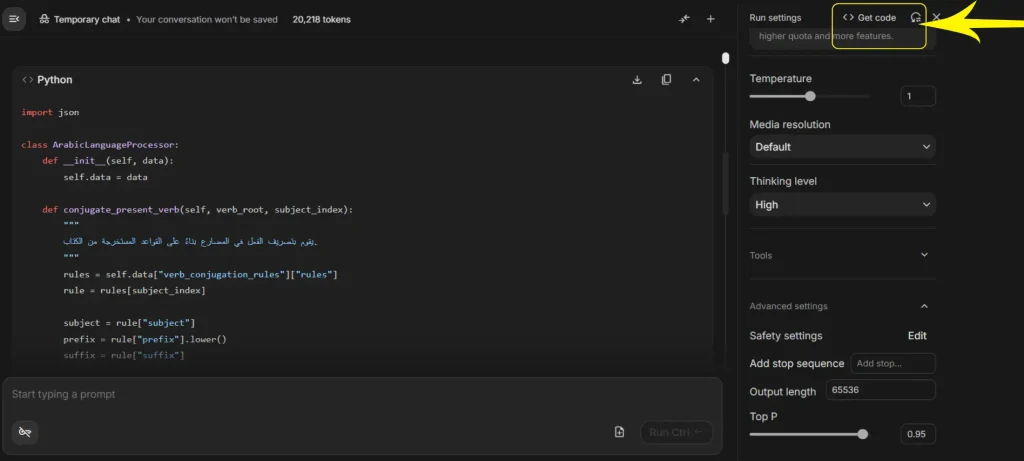The image size is (1024, 461).
Task: Click the Temporary chat label
Action: pyautogui.click(x=87, y=20)
